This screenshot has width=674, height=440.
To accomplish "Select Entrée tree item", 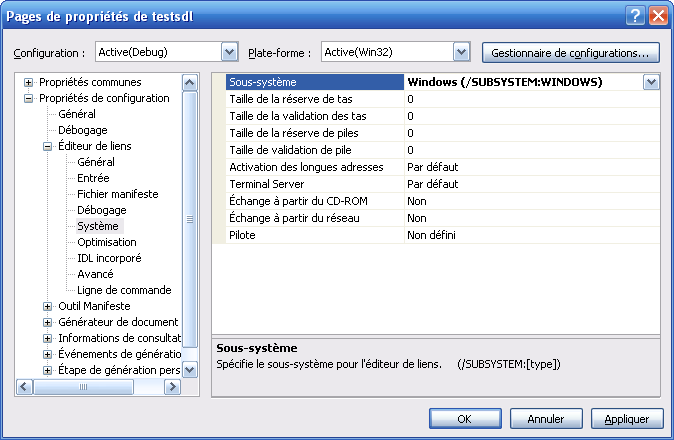I will pyautogui.click(x=93, y=178).
